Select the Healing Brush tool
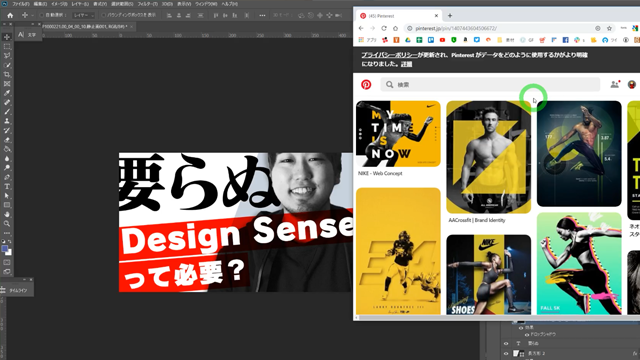 [x=7, y=102]
